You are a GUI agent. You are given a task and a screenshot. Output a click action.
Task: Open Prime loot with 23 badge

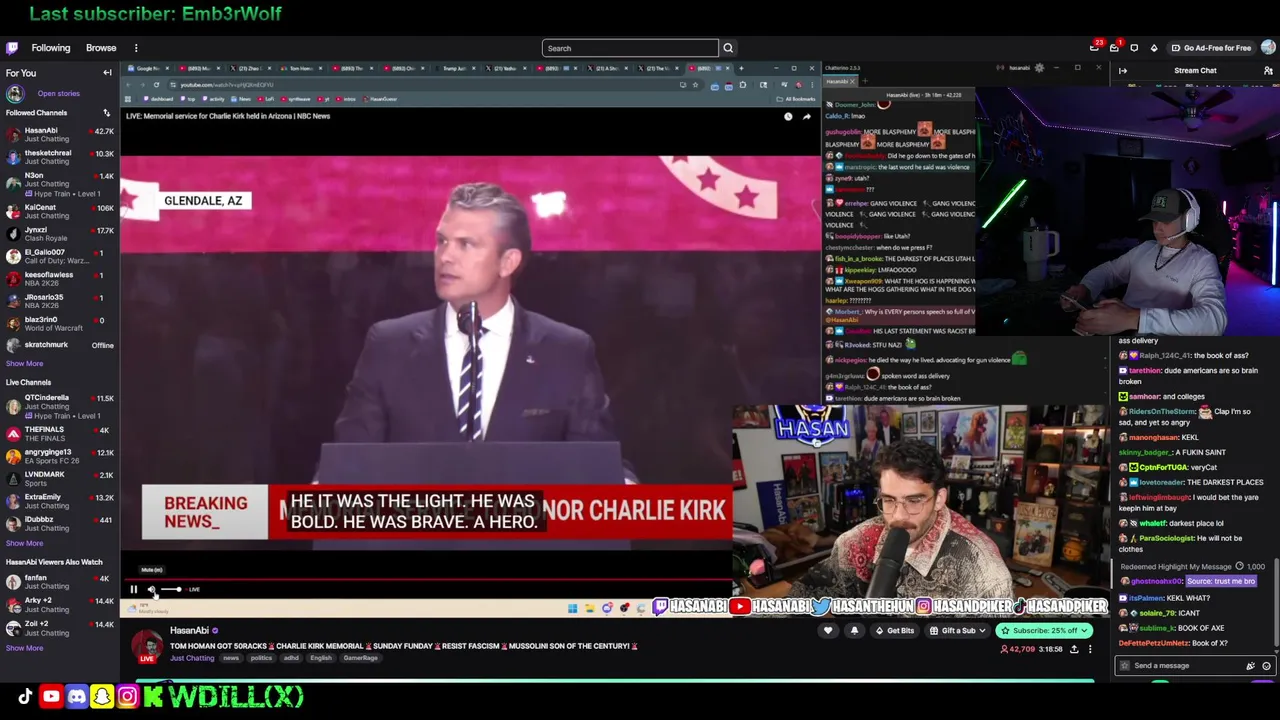click(x=1095, y=48)
